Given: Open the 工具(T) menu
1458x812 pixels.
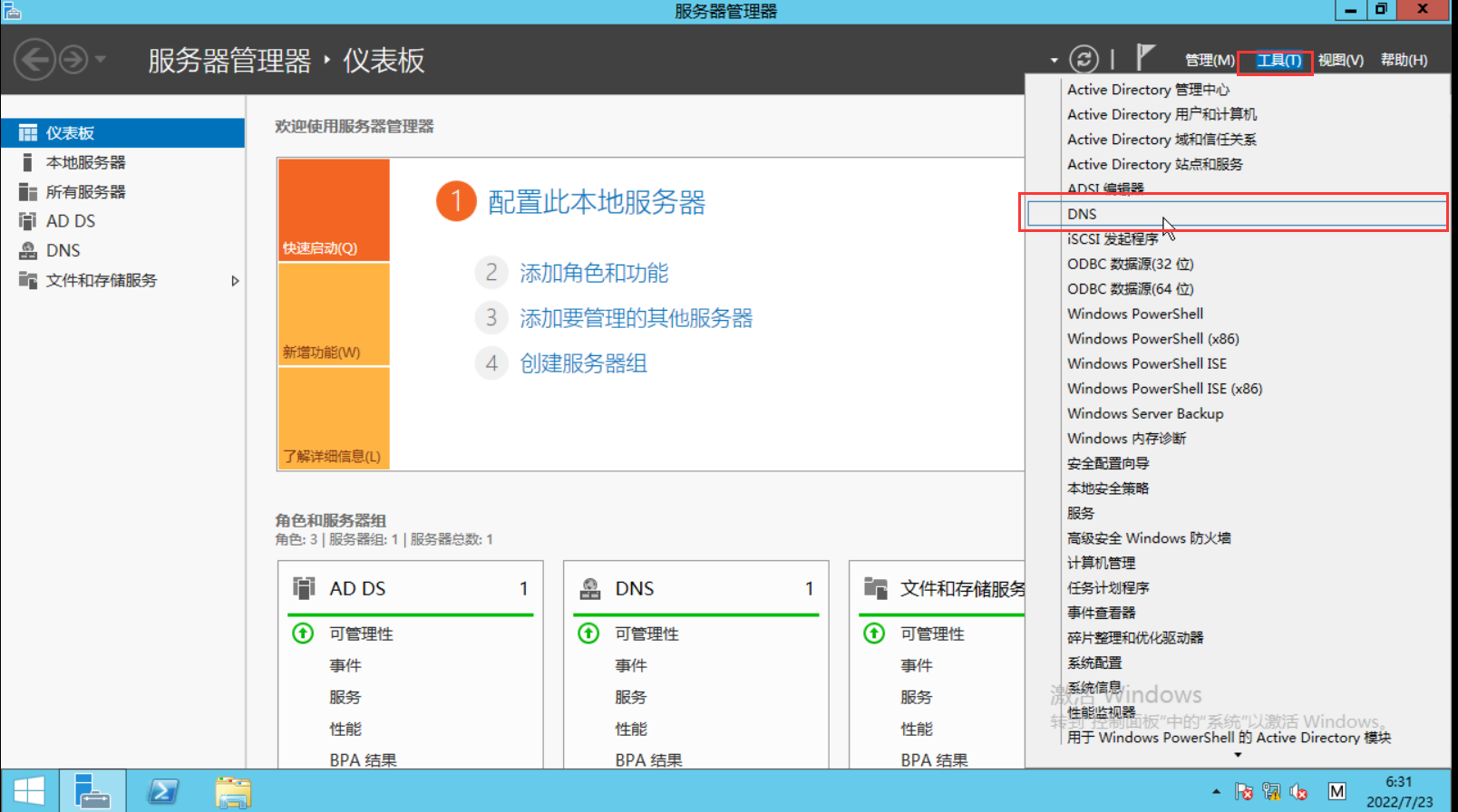Looking at the screenshot, I should pos(1278,61).
